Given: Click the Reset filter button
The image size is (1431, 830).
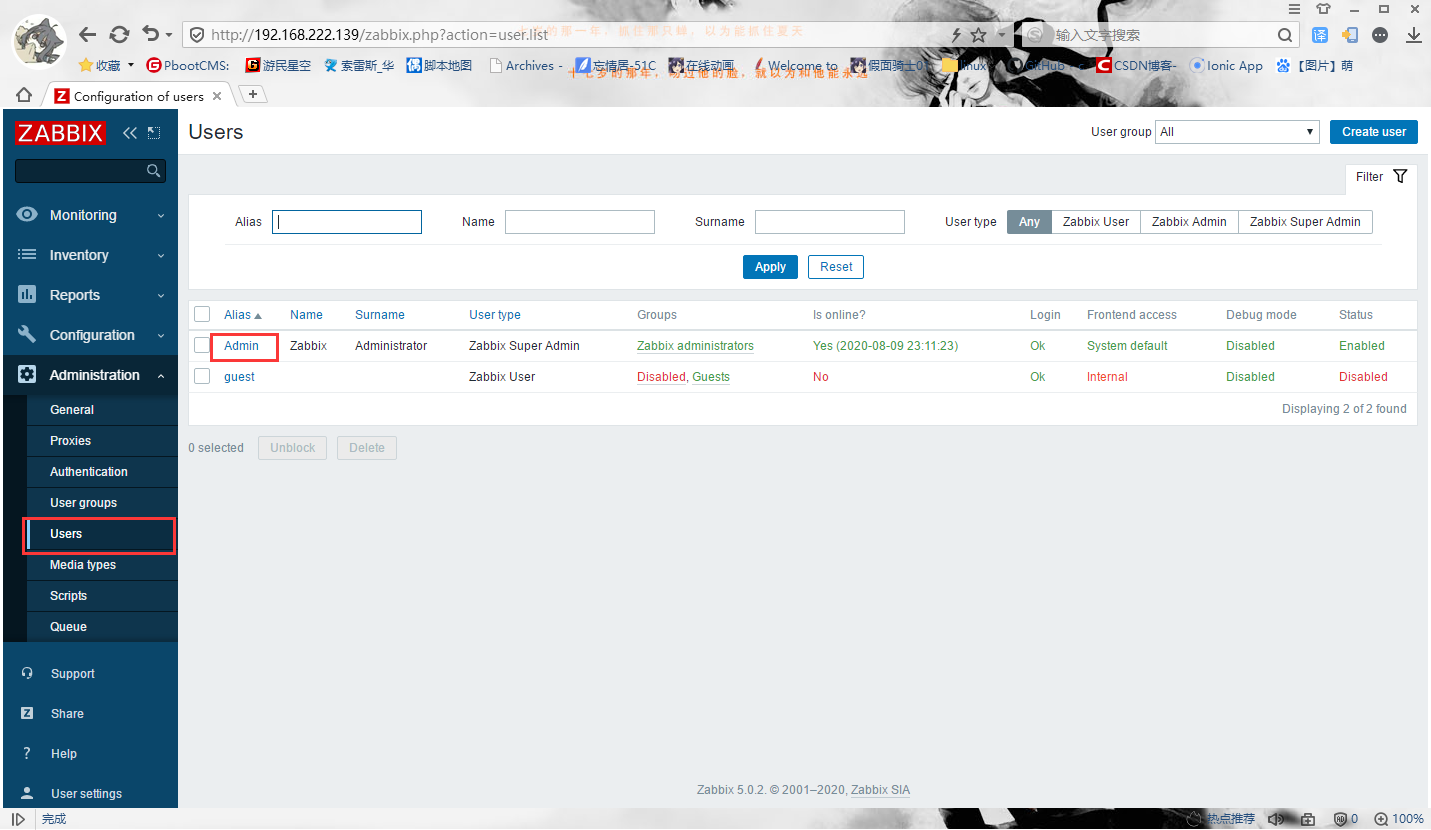Looking at the screenshot, I should [836, 267].
